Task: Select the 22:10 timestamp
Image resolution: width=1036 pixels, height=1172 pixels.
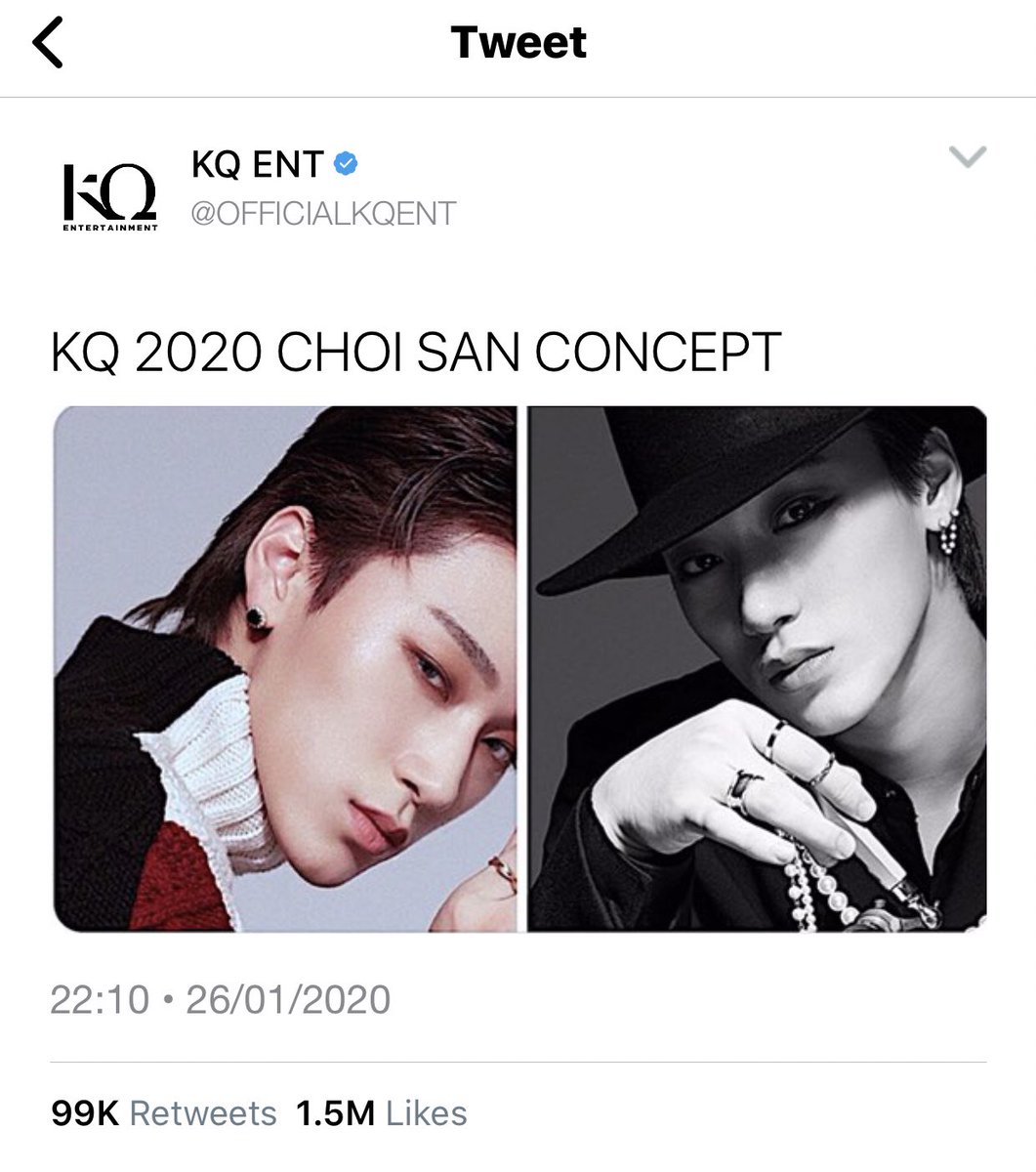Action: click(x=100, y=1001)
